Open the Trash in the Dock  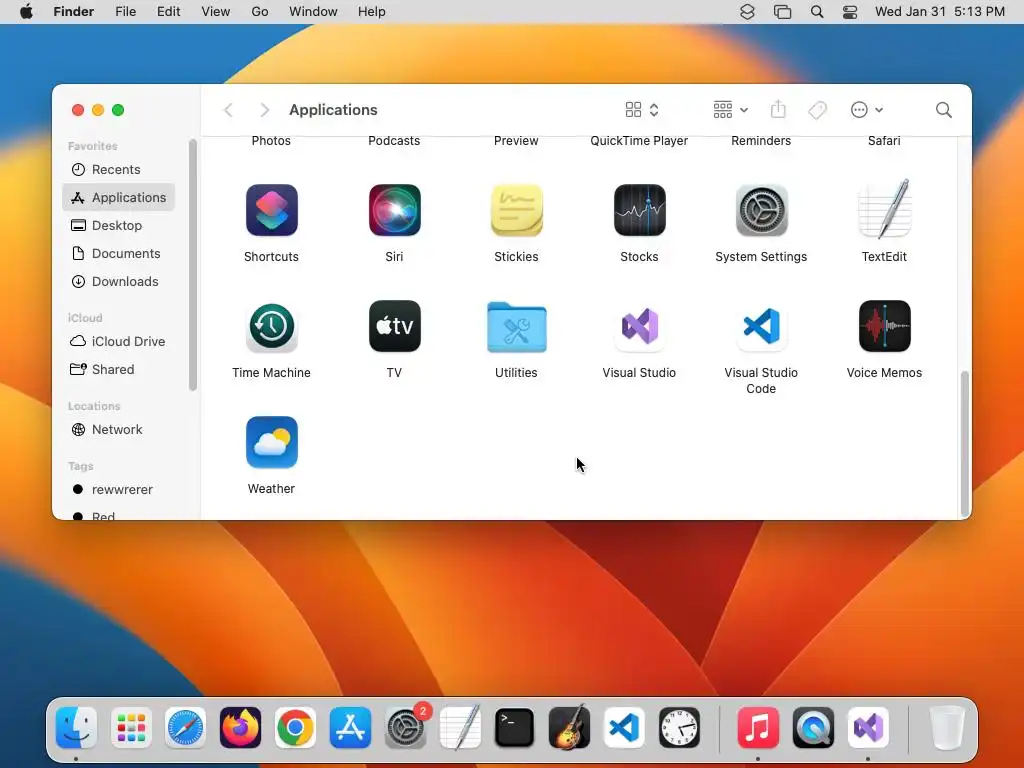pyautogui.click(x=947, y=728)
